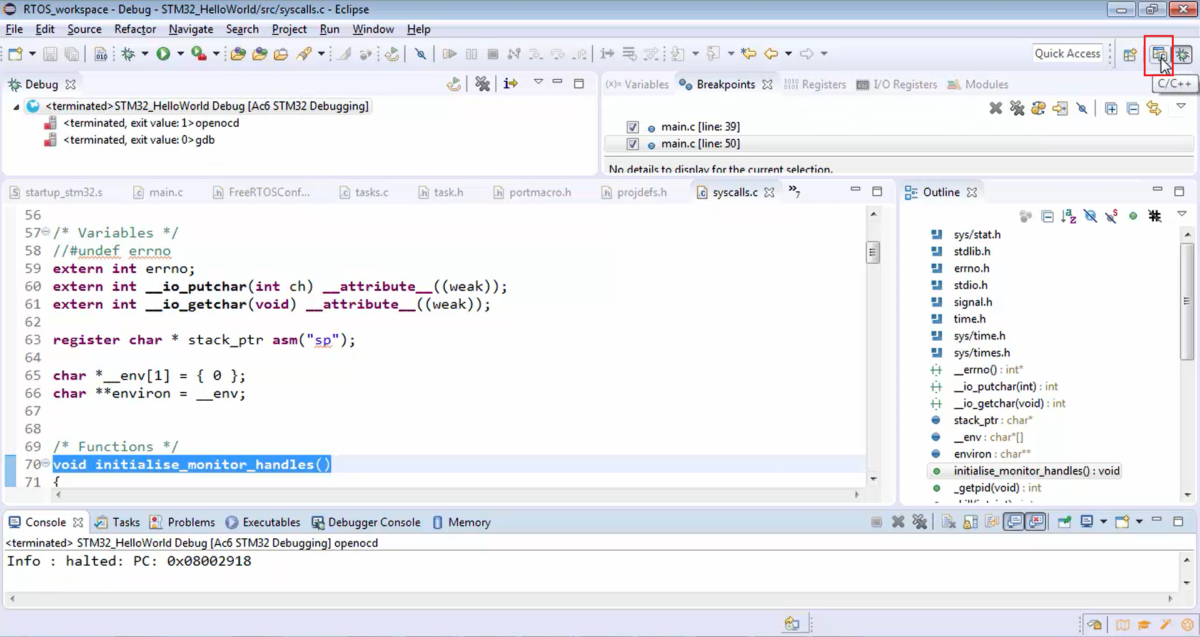Open the Project menu
The width and height of the screenshot is (1200, 637).
289,29
